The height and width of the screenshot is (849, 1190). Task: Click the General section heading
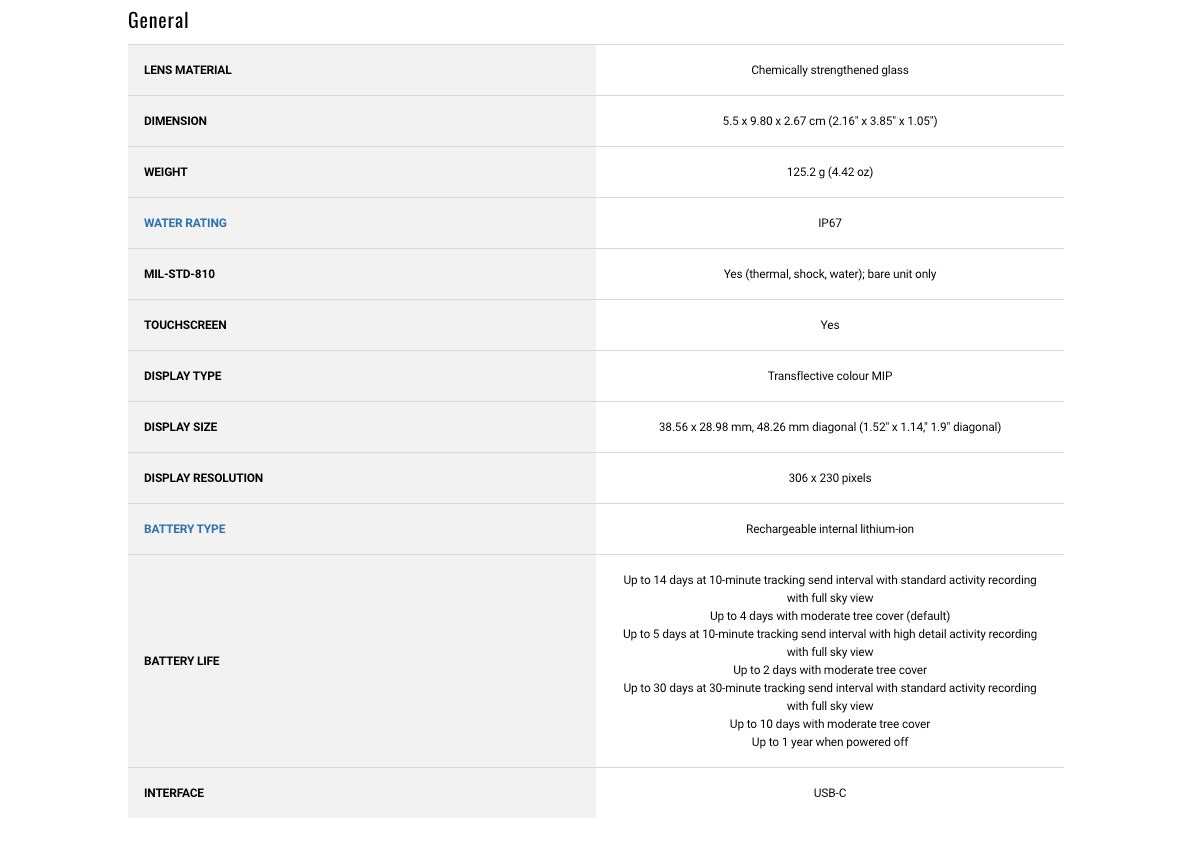pyautogui.click(x=158, y=20)
